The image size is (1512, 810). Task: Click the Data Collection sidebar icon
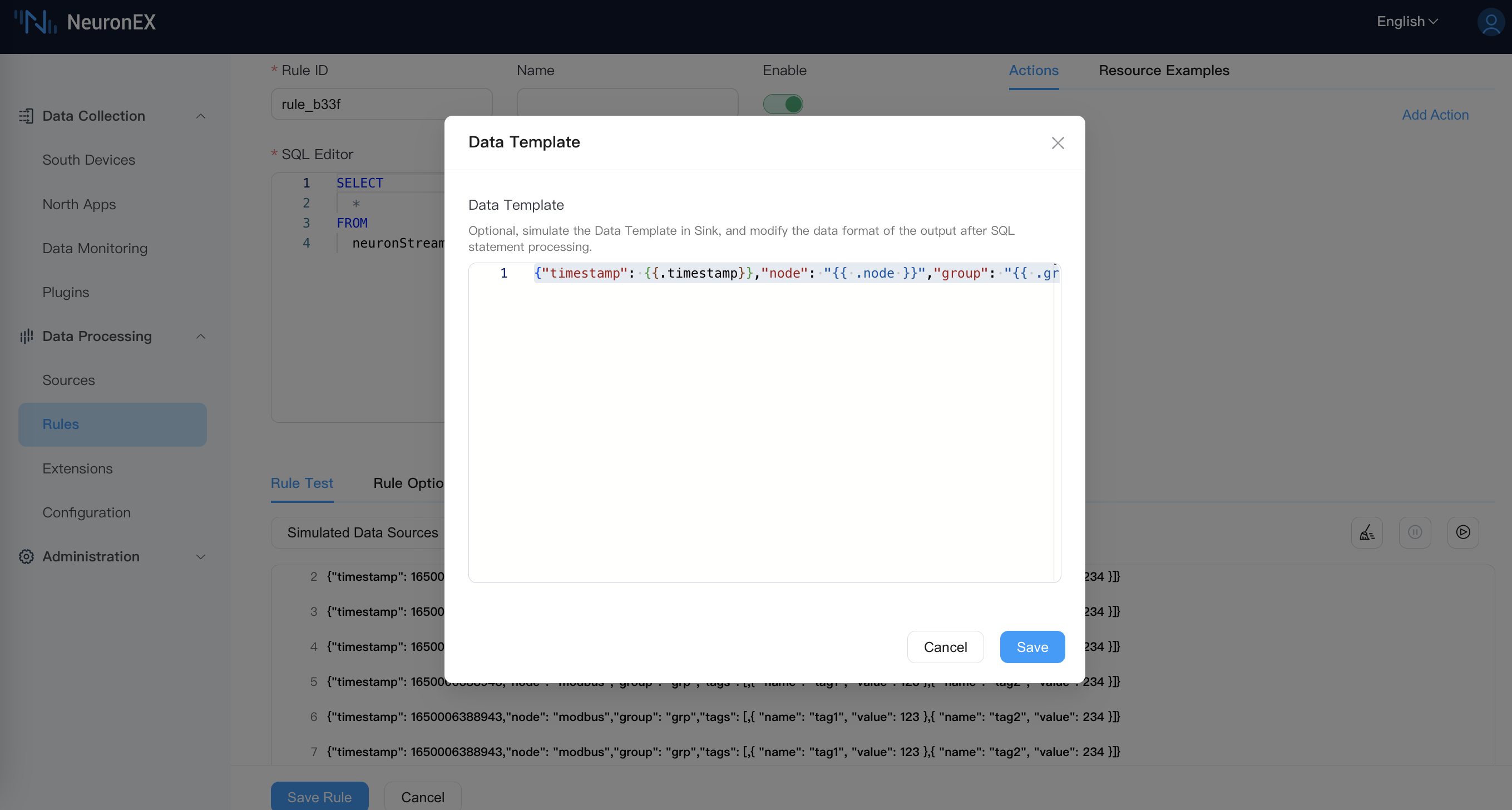(26, 116)
